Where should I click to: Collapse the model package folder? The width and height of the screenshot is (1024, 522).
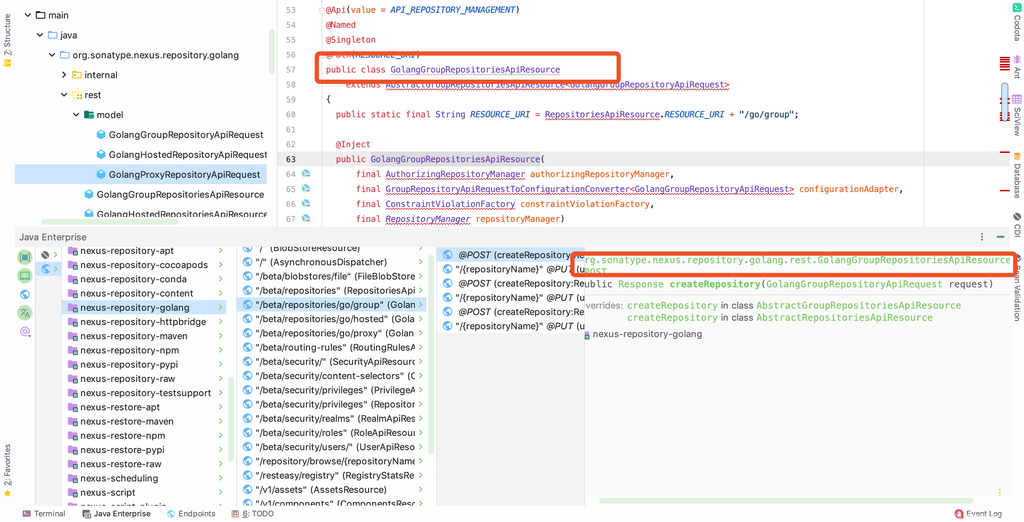pos(76,115)
